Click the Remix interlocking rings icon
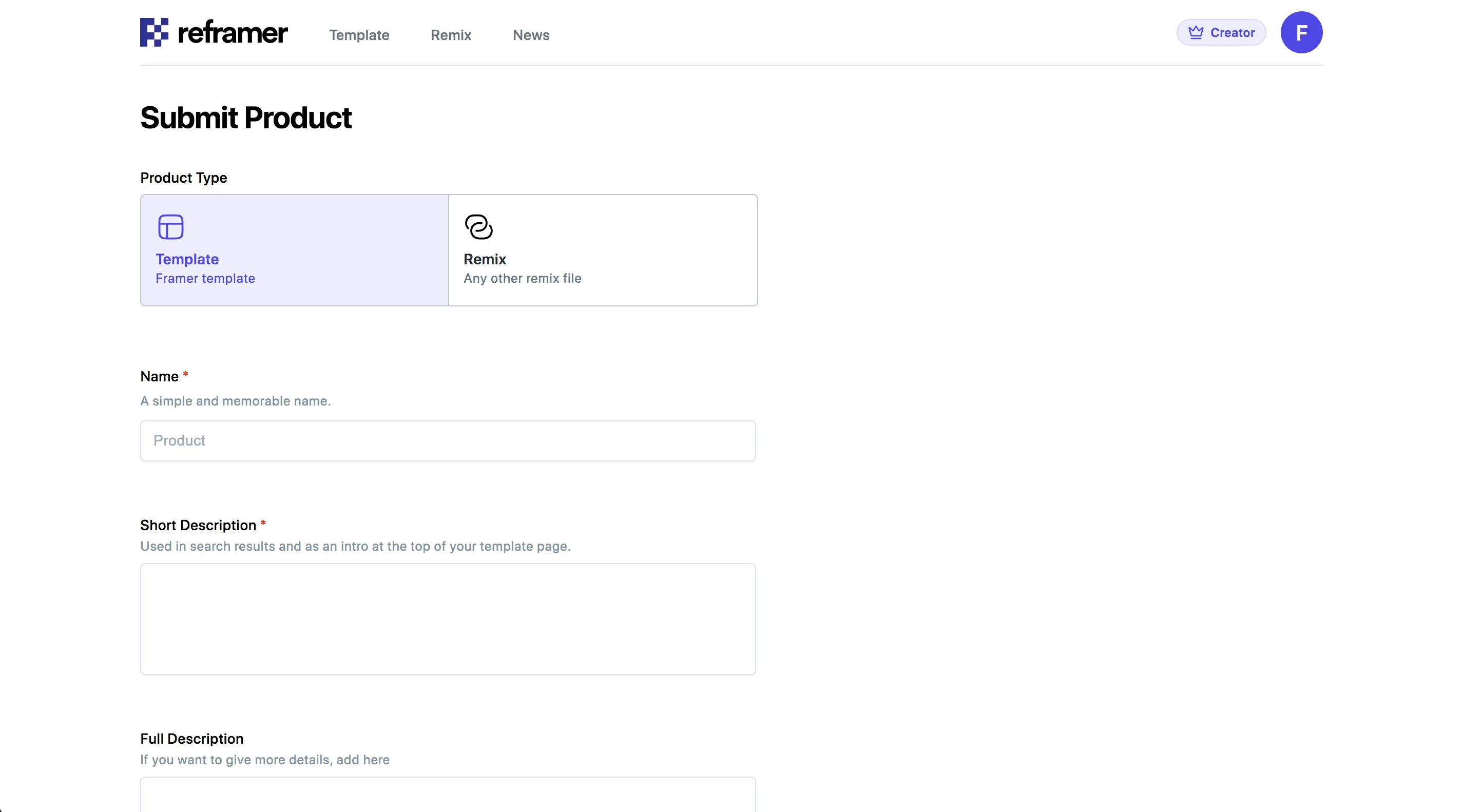1463x812 pixels. pos(478,227)
